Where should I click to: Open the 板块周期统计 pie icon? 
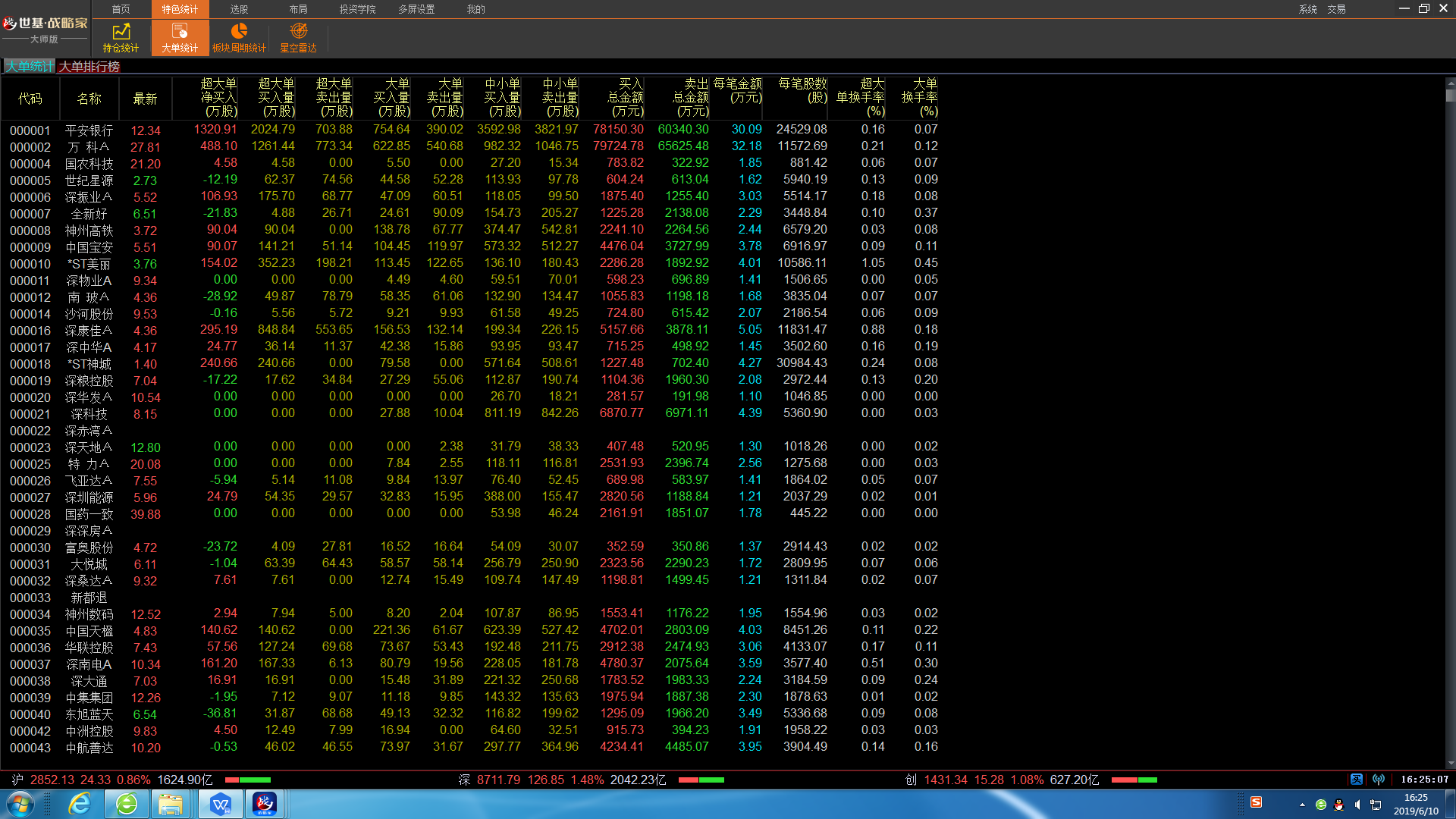pos(239,38)
